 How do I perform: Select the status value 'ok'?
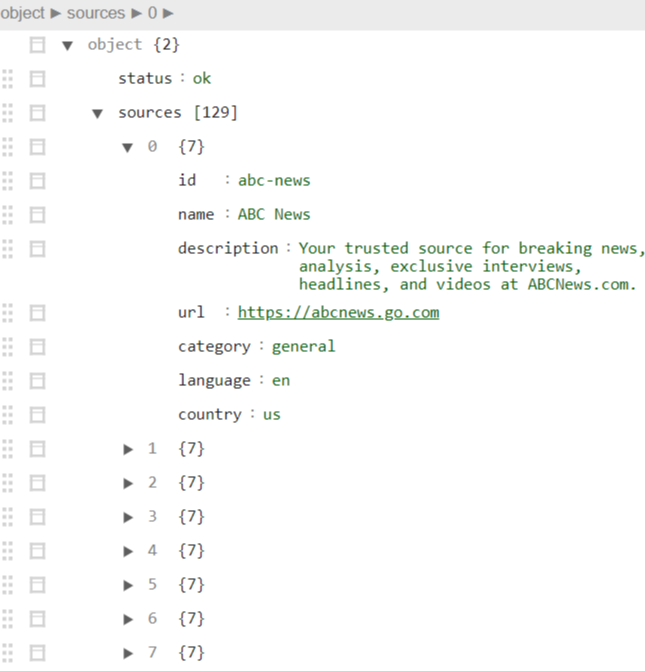point(202,79)
